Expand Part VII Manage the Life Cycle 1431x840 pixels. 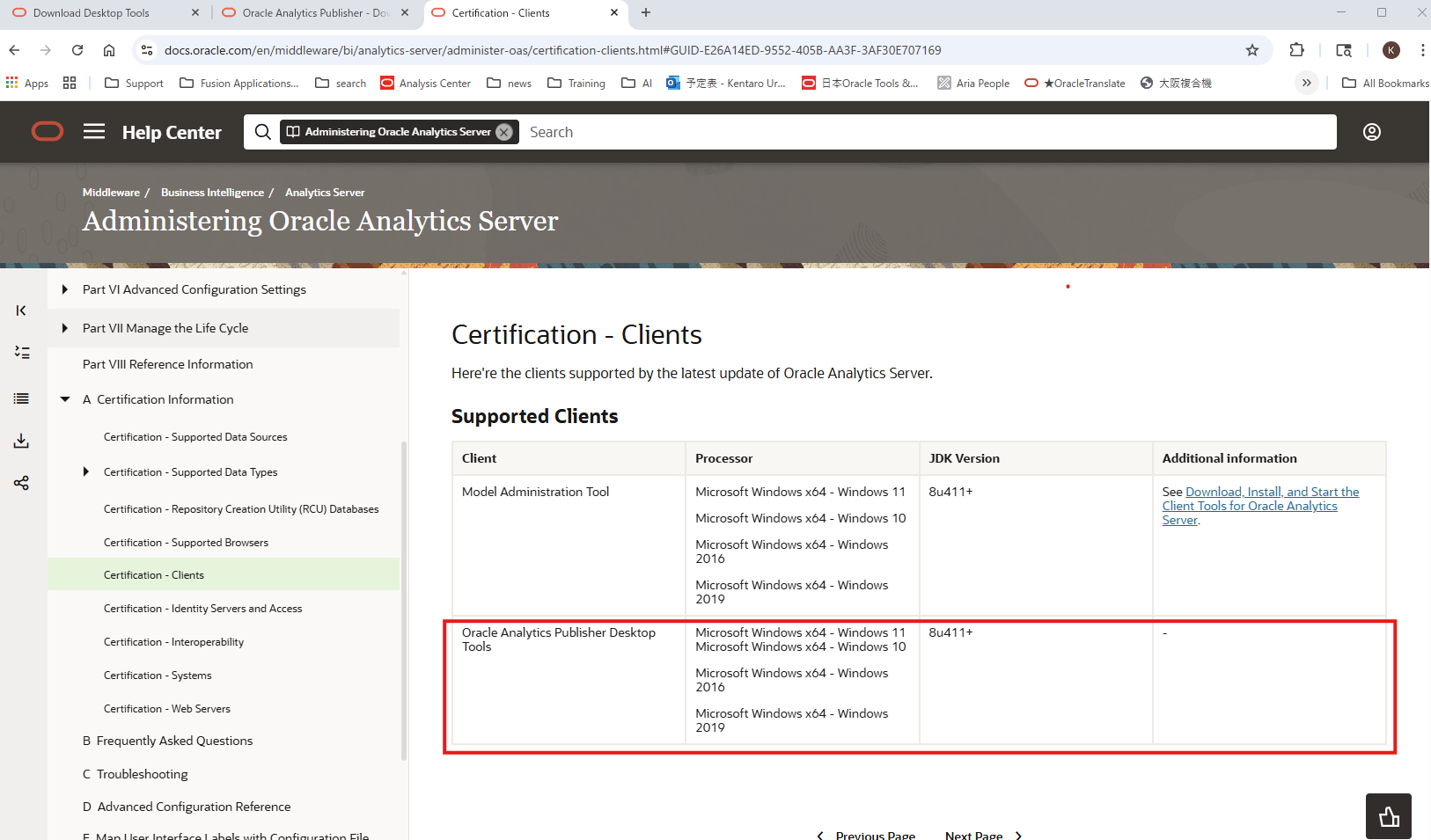(65, 328)
